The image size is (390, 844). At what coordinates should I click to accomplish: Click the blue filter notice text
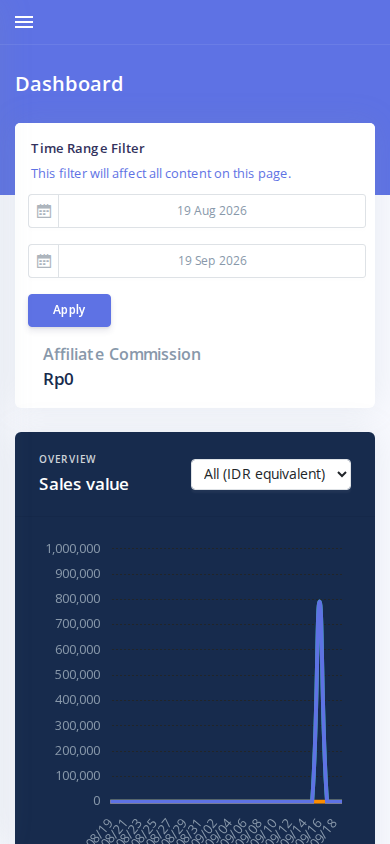(x=161, y=174)
